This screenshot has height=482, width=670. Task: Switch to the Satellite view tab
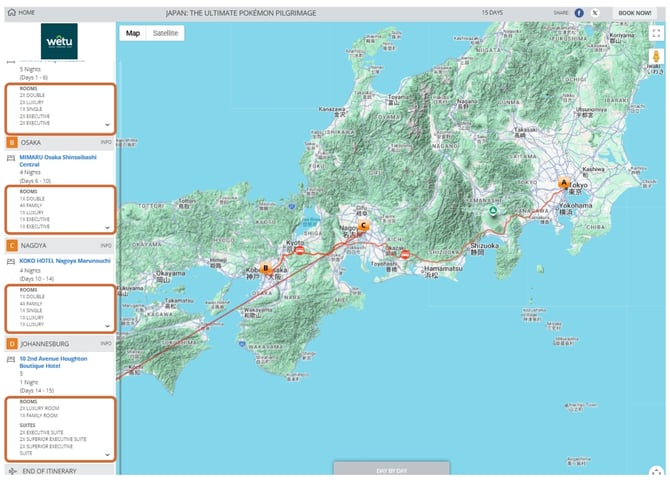165,33
